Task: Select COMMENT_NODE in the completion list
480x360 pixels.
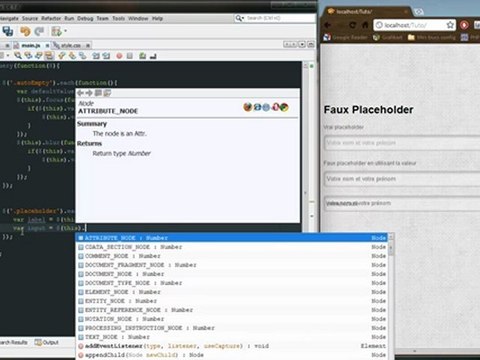Action: [x=232, y=256]
